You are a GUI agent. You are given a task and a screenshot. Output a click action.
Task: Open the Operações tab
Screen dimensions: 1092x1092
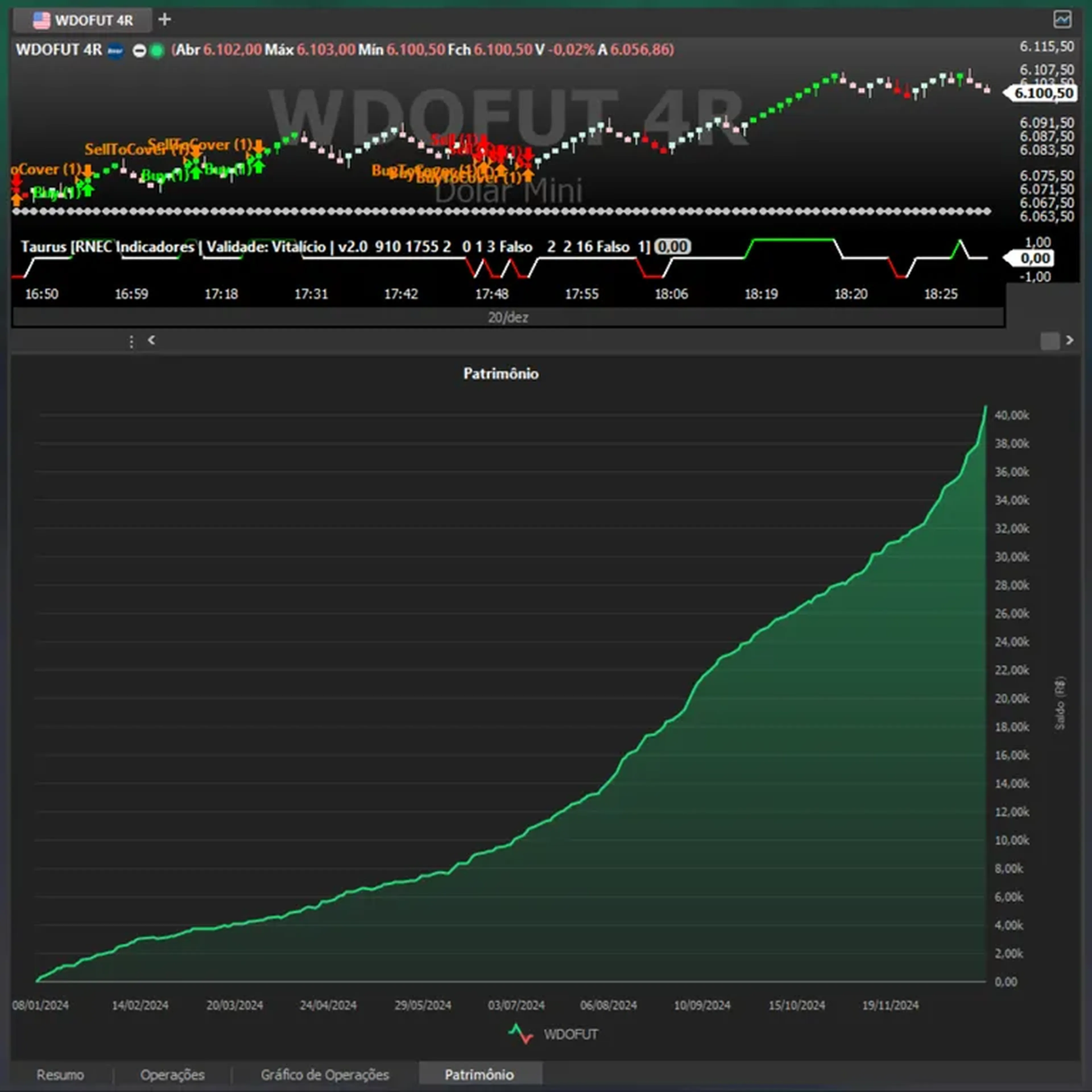[172, 1074]
